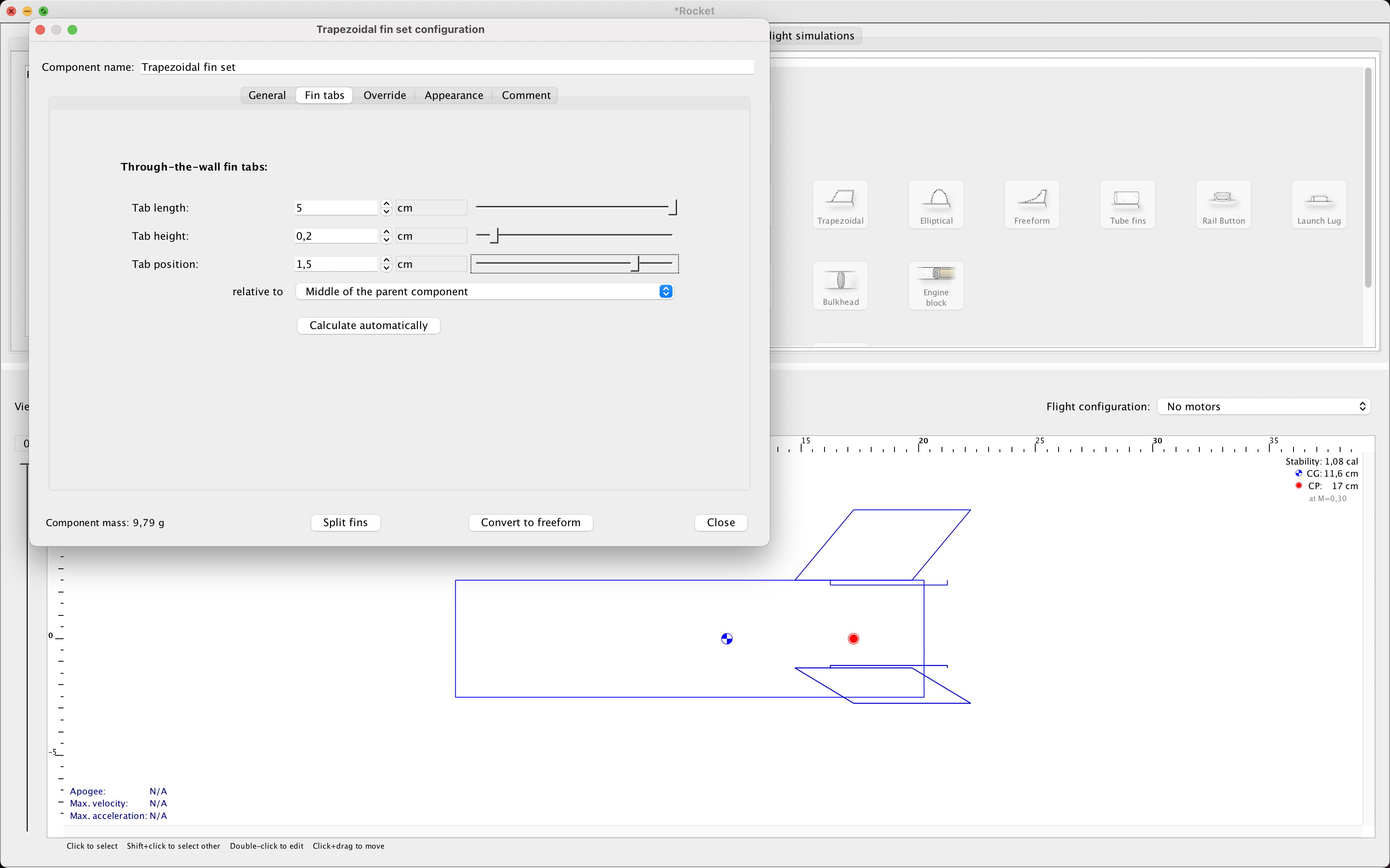Insert a Rail Button component
1390x868 pixels.
(1222, 204)
